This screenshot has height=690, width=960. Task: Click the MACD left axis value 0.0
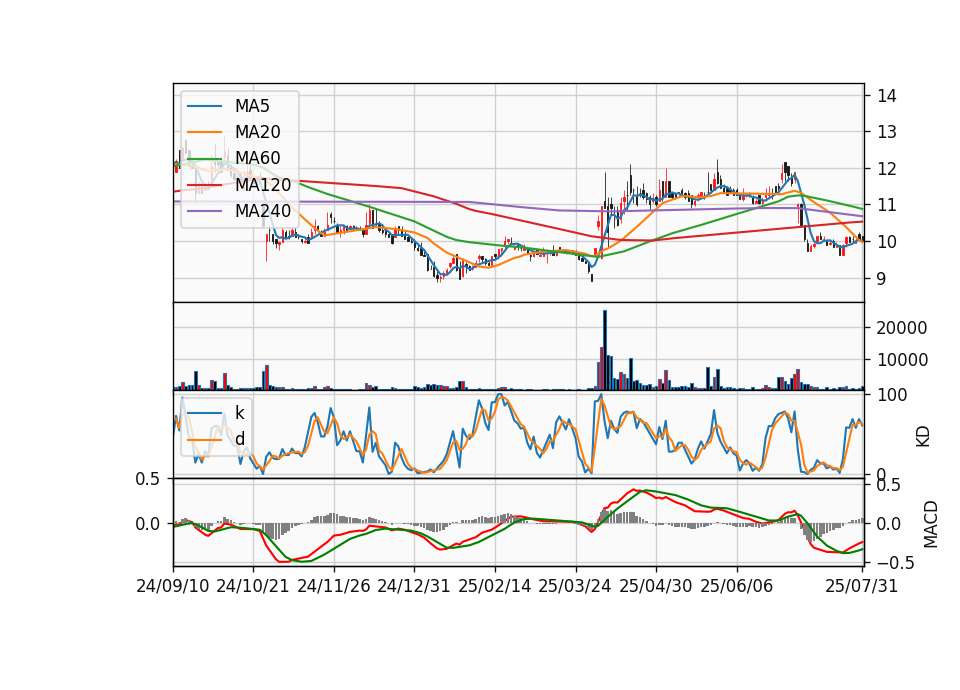[x=148, y=524]
